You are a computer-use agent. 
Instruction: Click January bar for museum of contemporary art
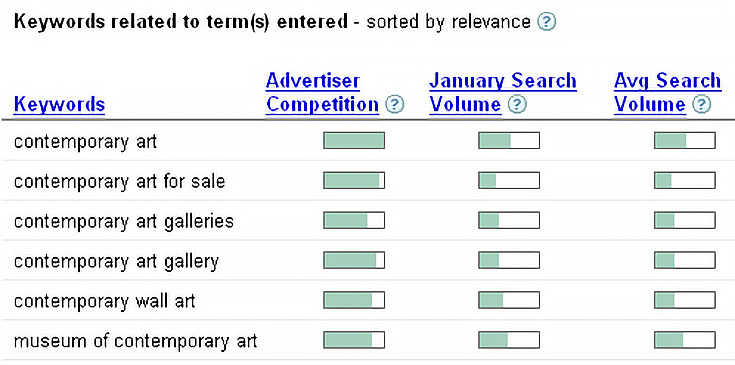point(509,340)
